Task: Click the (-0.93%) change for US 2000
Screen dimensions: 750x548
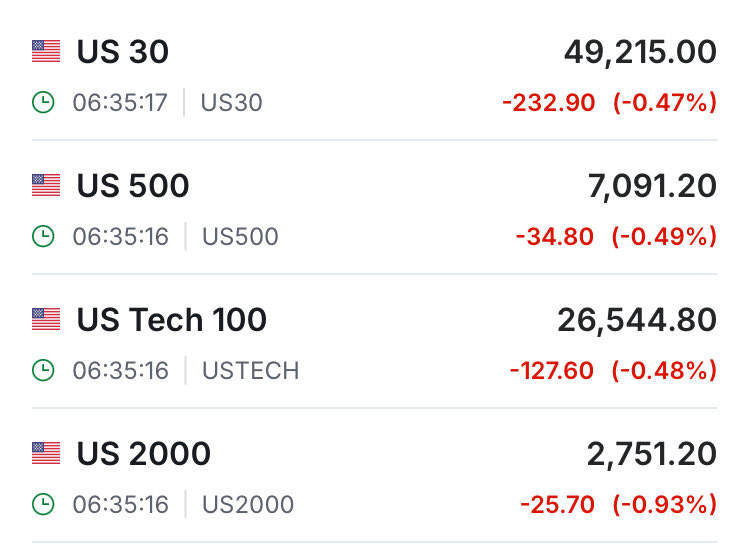Action: click(664, 505)
